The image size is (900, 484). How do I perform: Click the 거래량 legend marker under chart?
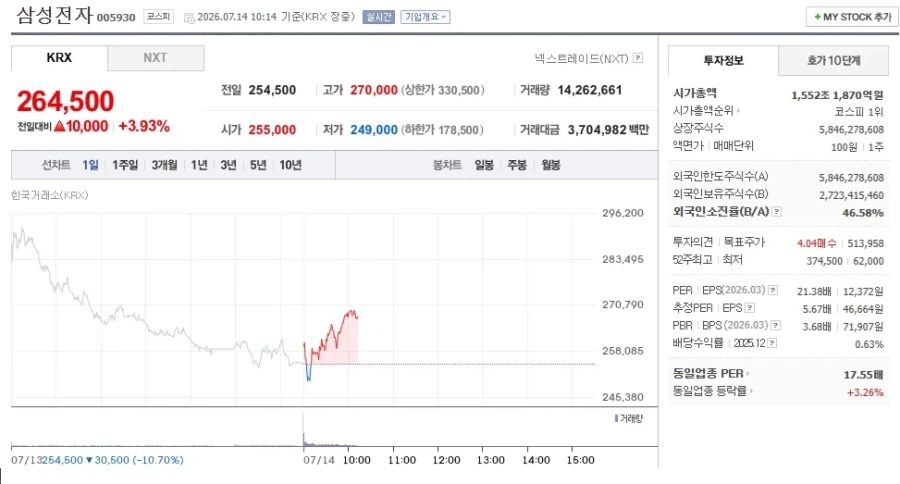click(616, 419)
